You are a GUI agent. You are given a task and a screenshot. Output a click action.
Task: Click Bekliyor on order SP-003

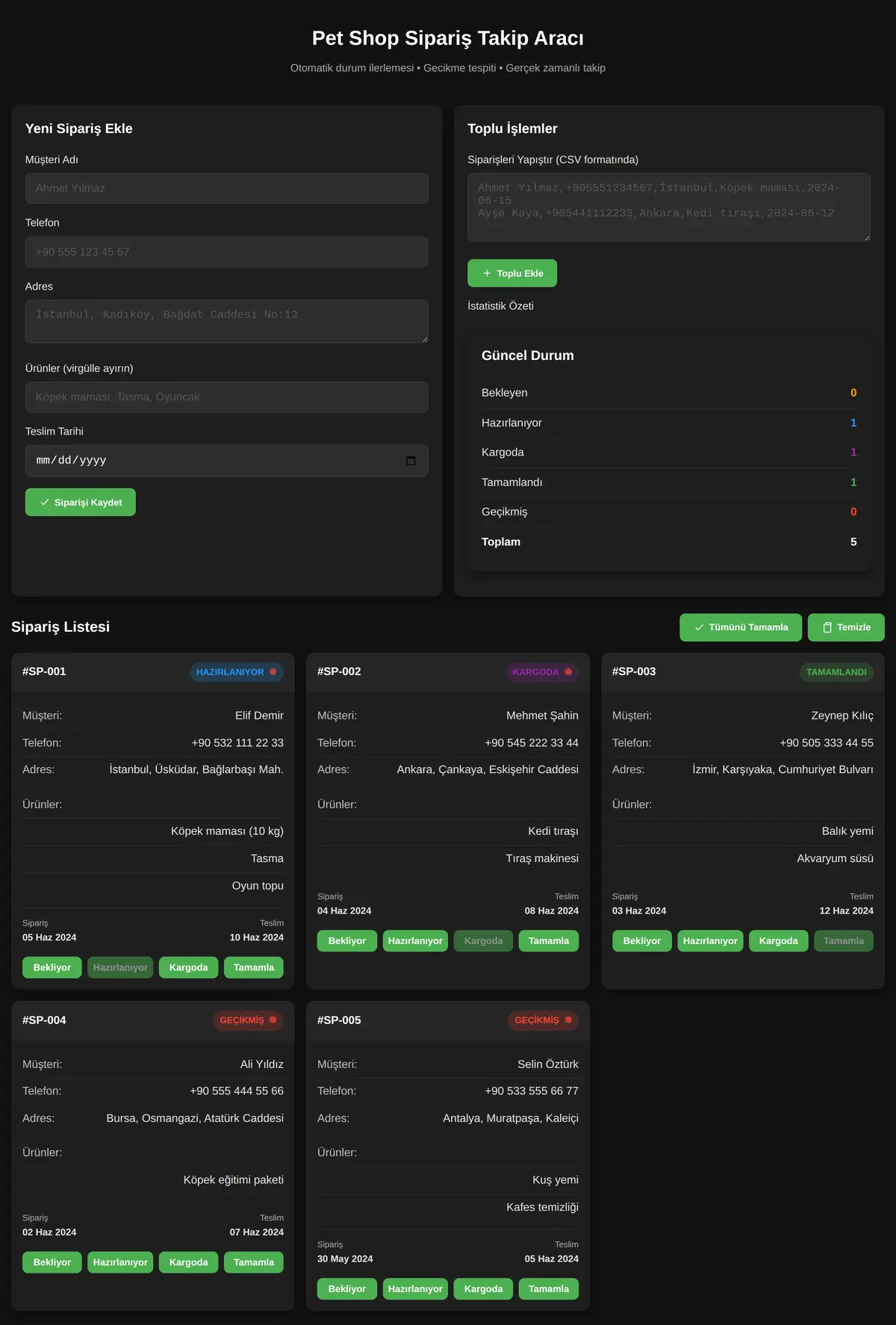[642, 941]
